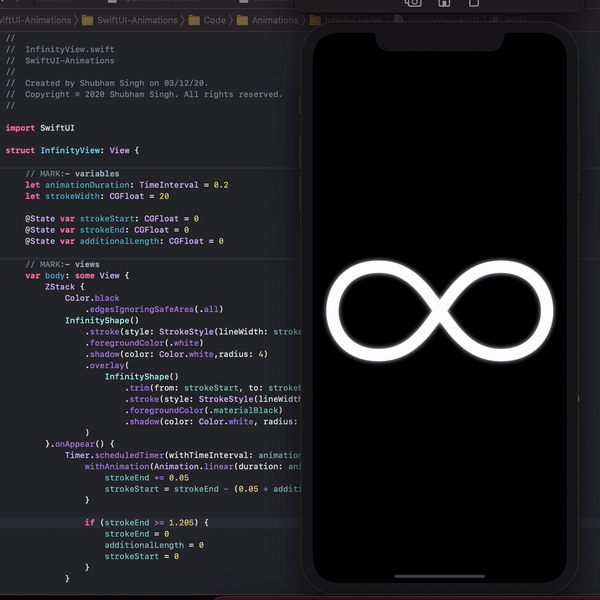Click the 'ZStack {' line
This screenshot has width=600, height=600.
pyautogui.click(x=65, y=287)
